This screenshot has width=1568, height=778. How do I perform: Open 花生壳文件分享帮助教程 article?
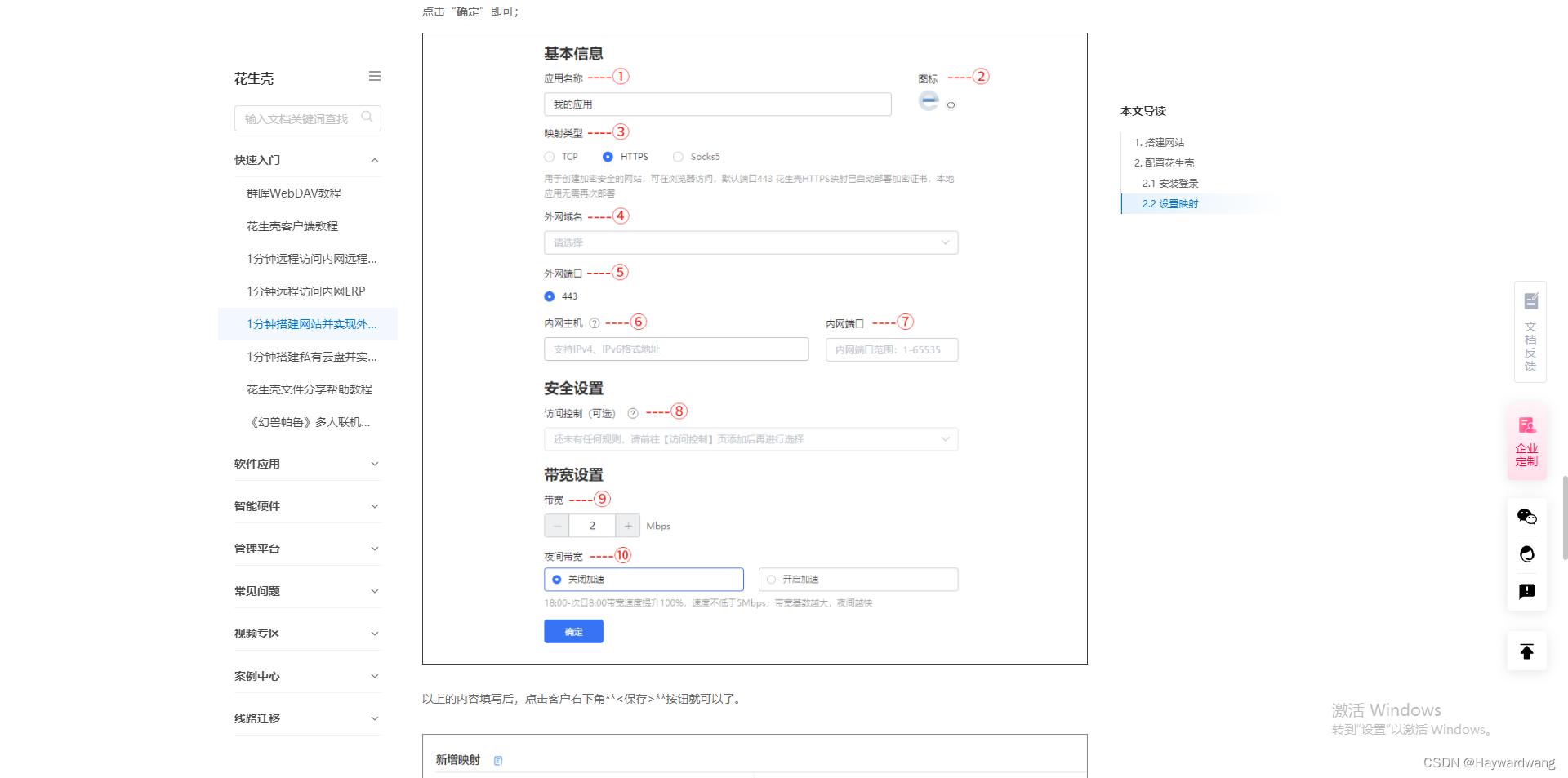310,389
